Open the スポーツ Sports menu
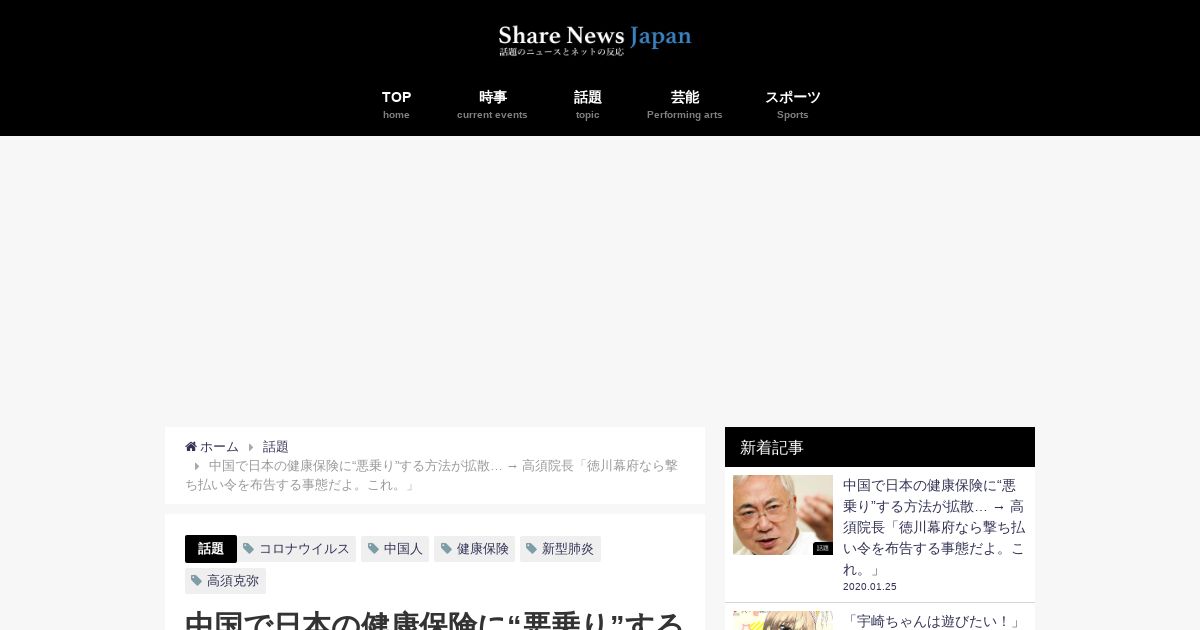This screenshot has height=630, width=1200. (793, 104)
